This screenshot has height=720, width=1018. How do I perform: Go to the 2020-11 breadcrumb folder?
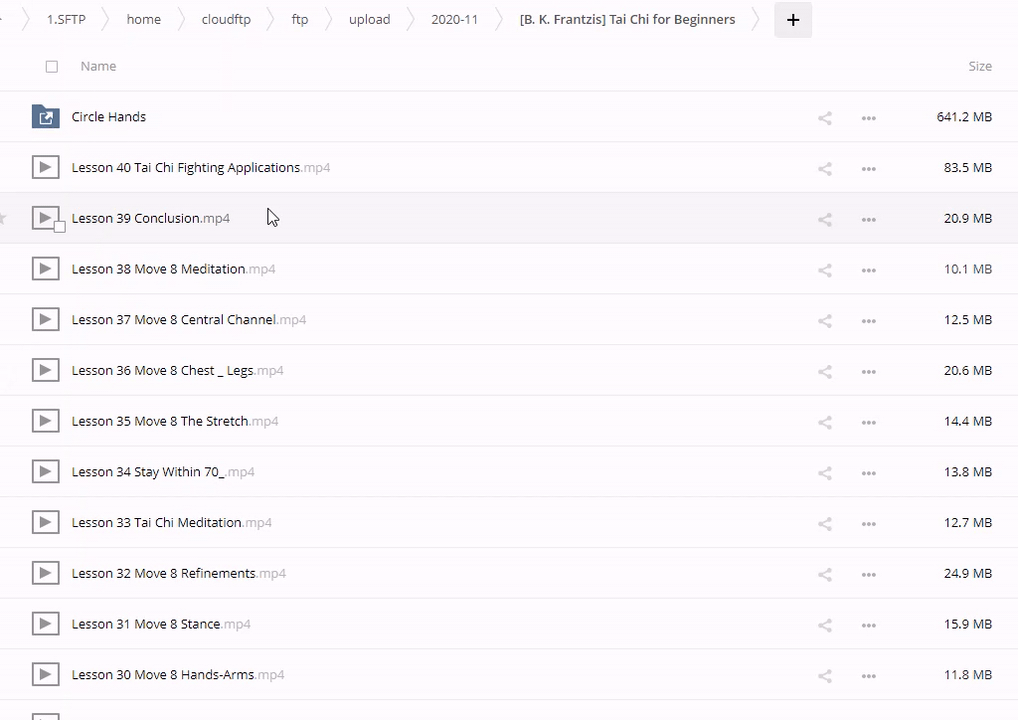tap(454, 20)
